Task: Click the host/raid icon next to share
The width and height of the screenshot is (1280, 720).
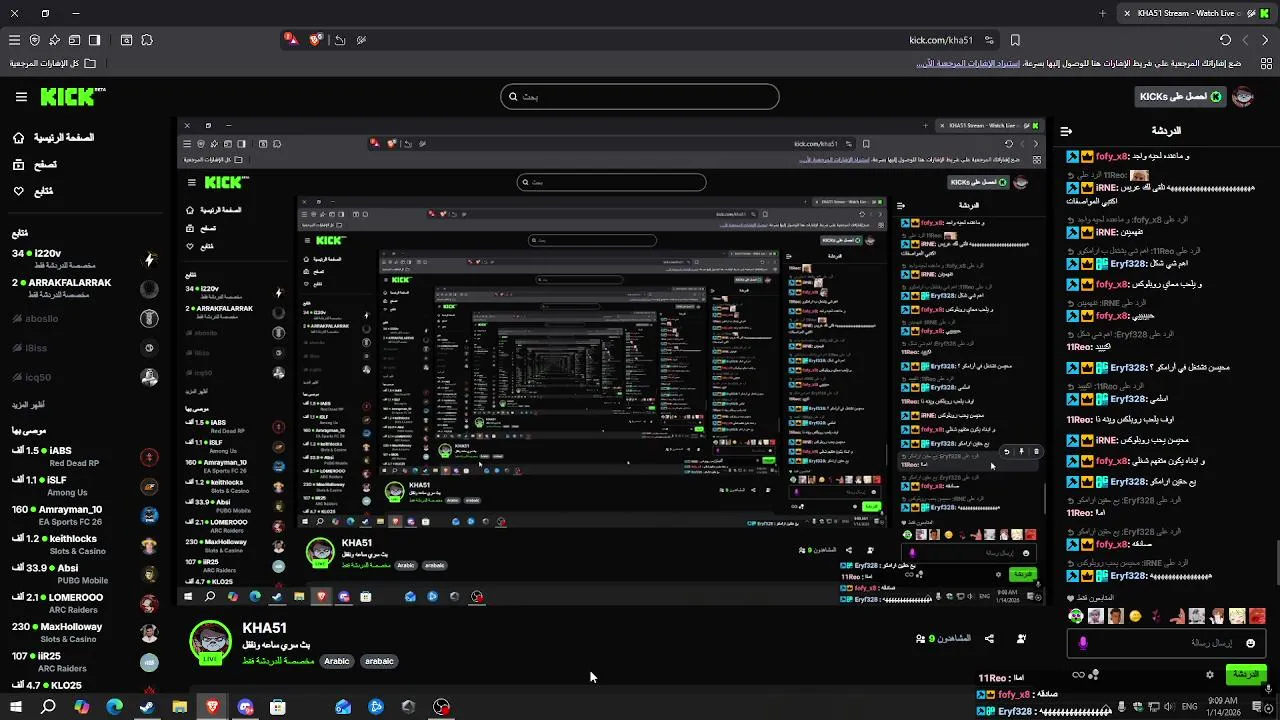Action: click(1021, 639)
